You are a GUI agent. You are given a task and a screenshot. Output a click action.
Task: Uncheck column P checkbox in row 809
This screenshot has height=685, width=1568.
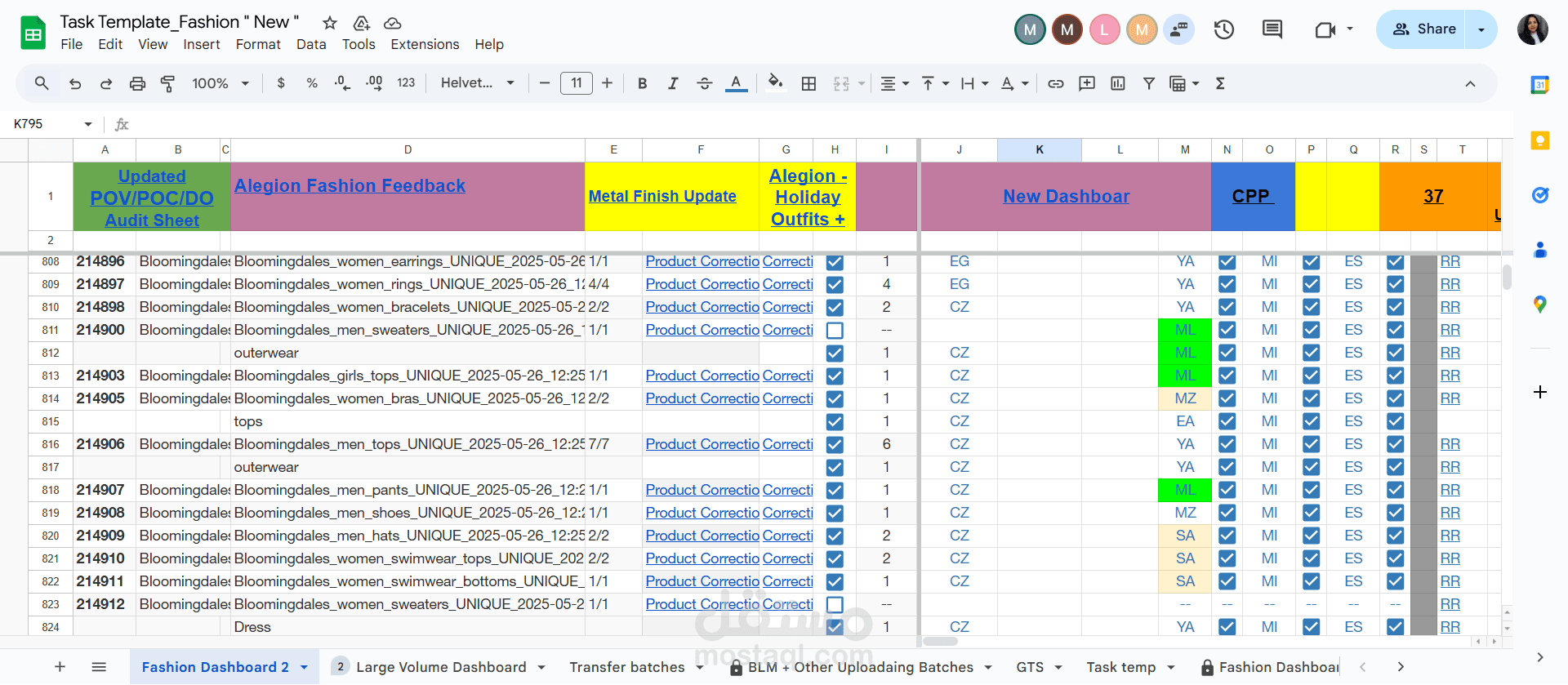(1312, 285)
